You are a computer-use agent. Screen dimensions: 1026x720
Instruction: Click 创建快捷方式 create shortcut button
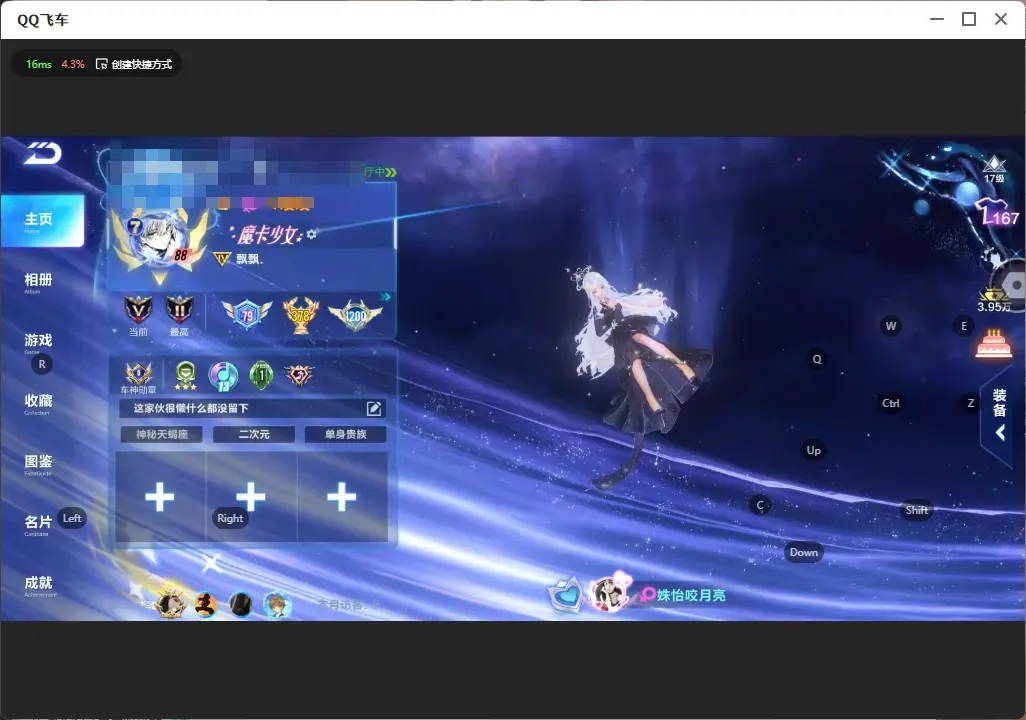[134, 64]
